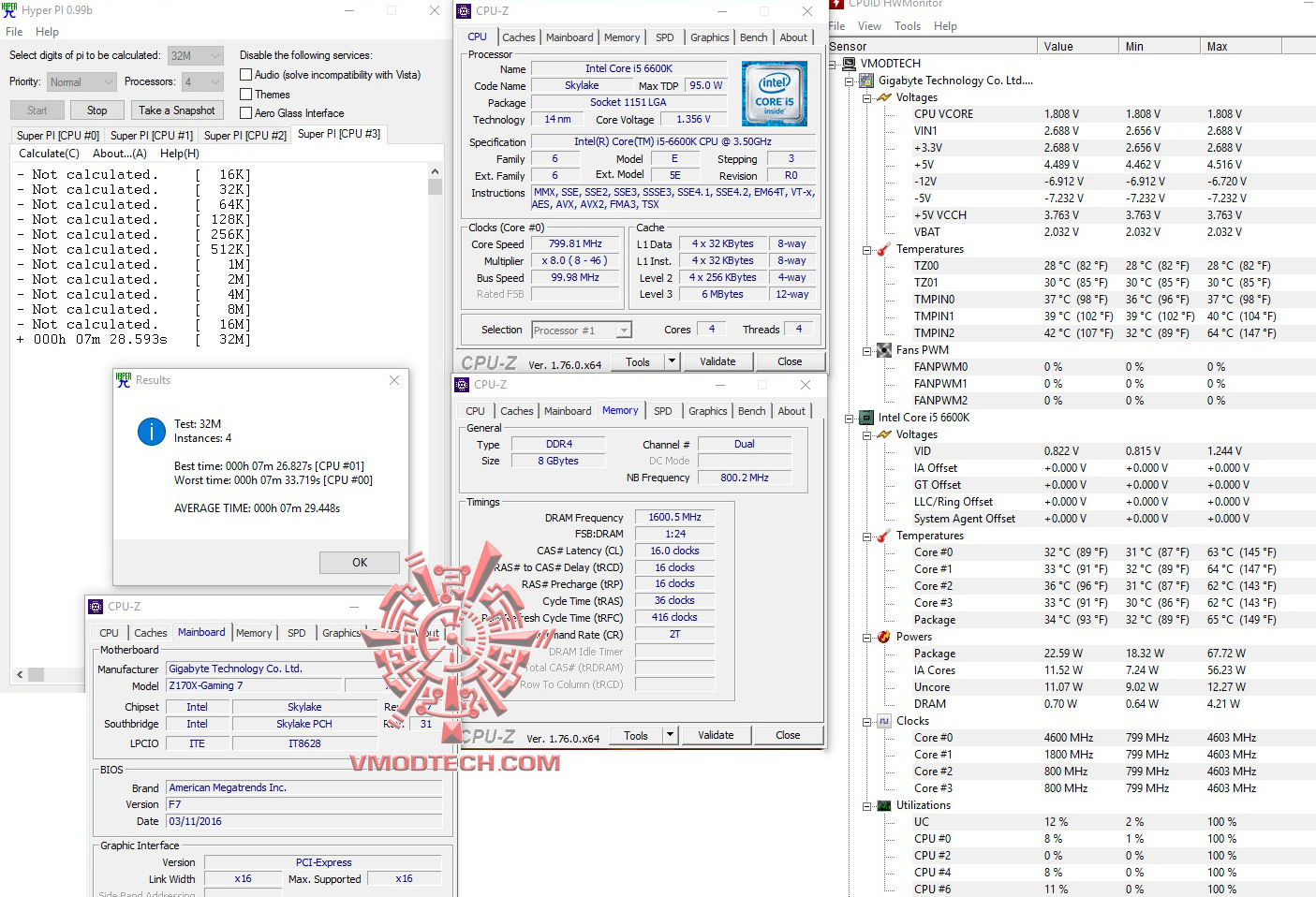The height and width of the screenshot is (897, 1316).
Task: Click the Voltages icon under Intel Core i5 6600K
Action: pos(884,434)
